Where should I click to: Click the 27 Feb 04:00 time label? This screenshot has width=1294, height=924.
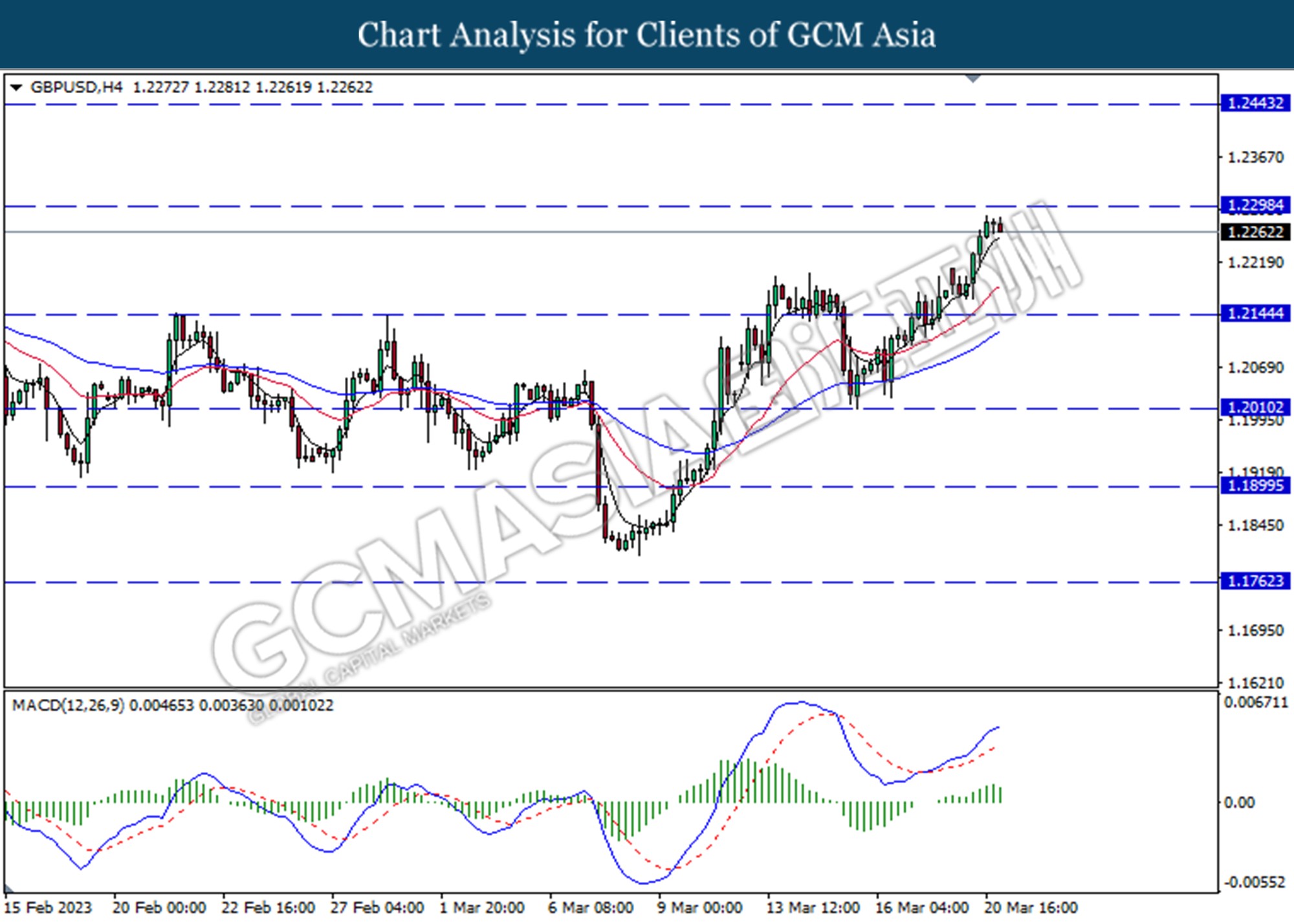pyautogui.click(x=377, y=908)
